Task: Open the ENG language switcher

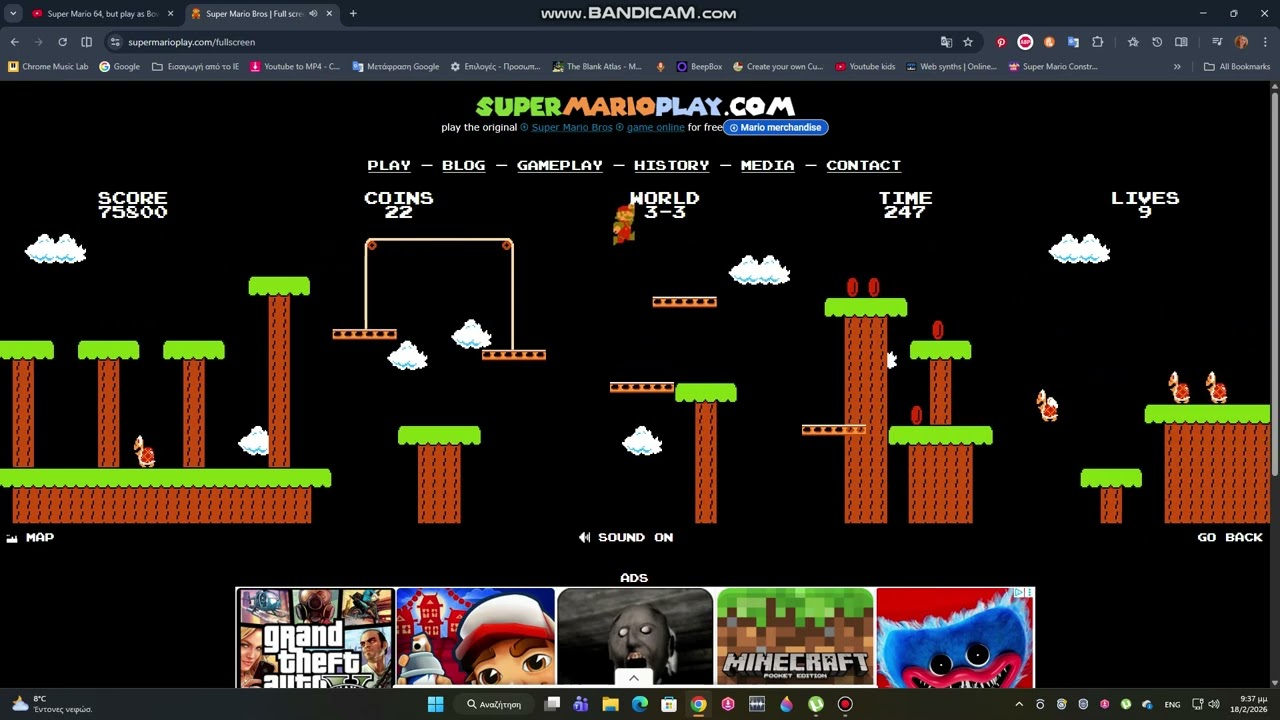Action: click(x=1172, y=704)
